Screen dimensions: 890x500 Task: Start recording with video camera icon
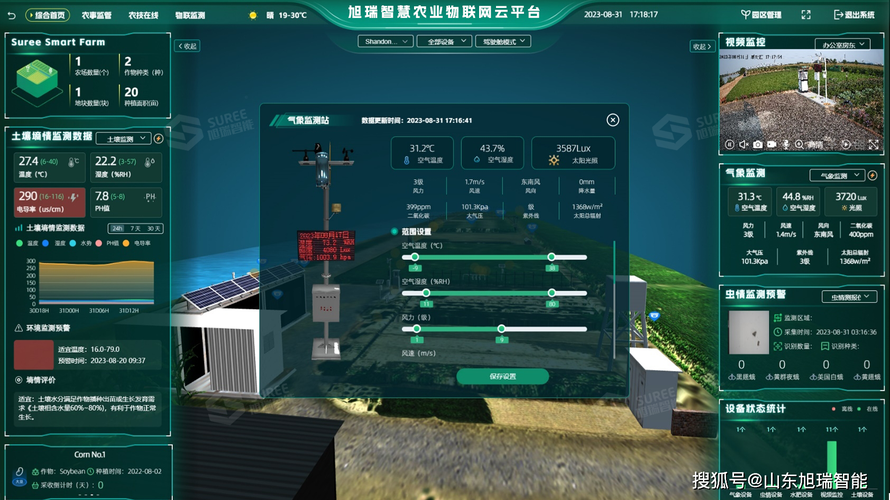(x=772, y=145)
